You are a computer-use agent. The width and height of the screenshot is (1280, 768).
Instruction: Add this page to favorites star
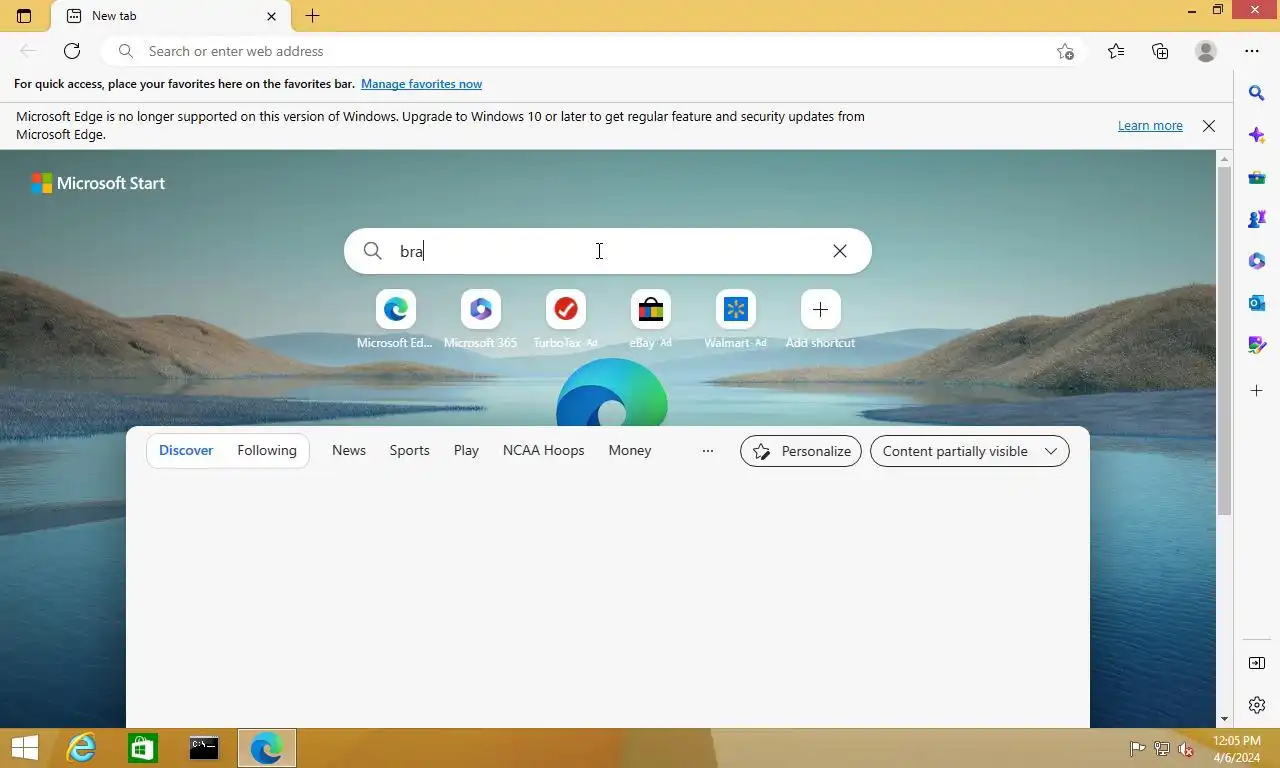click(x=1066, y=51)
